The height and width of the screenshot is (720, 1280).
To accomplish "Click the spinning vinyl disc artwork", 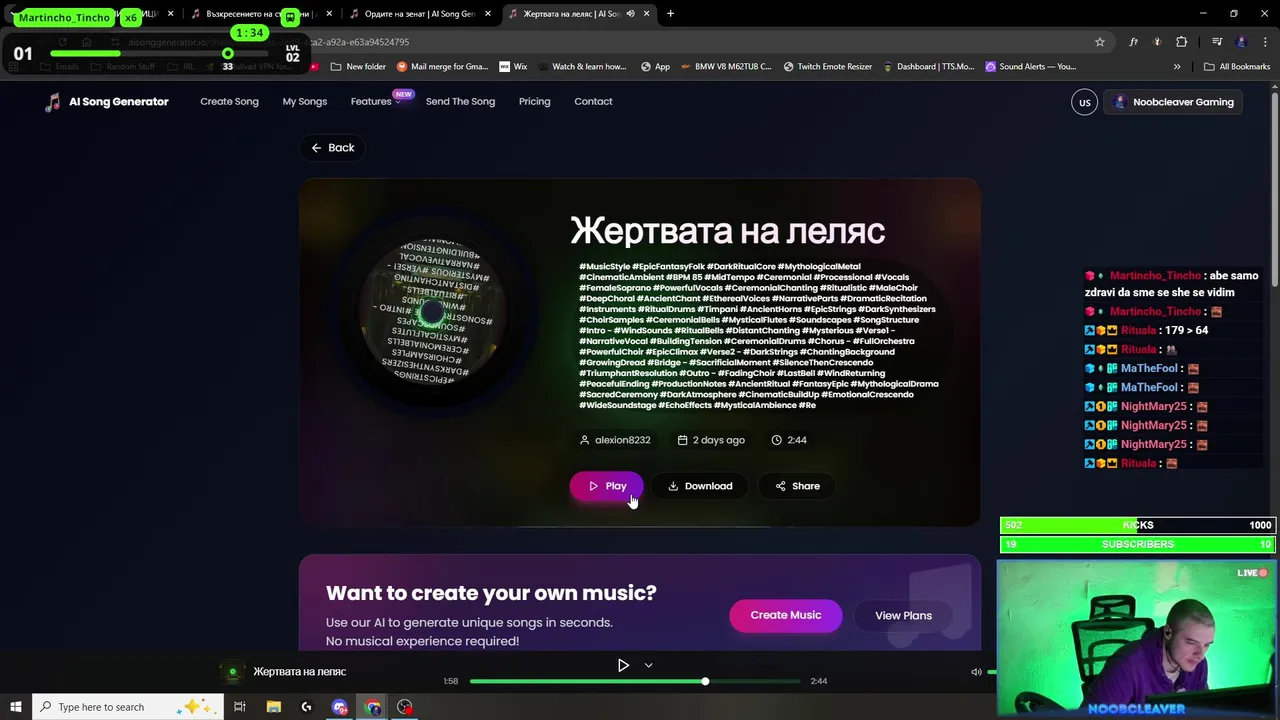I will (432, 312).
